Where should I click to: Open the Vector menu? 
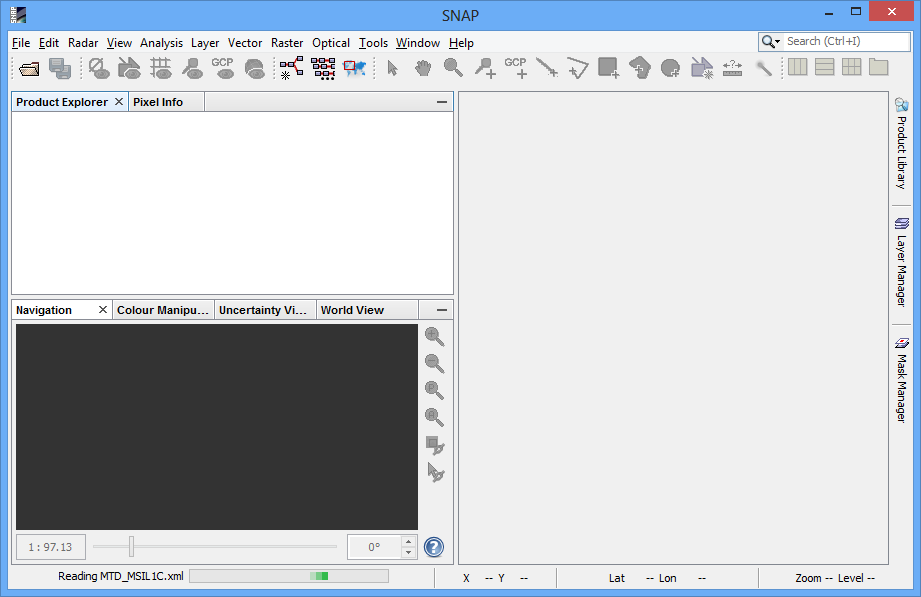tap(245, 43)
